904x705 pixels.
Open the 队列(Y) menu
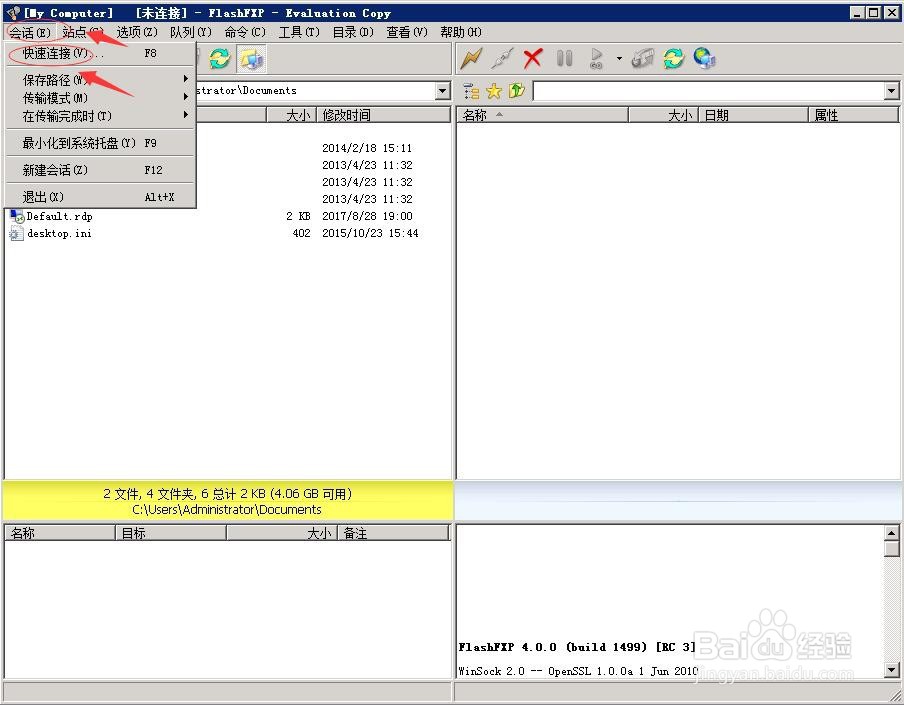(191, 32)
